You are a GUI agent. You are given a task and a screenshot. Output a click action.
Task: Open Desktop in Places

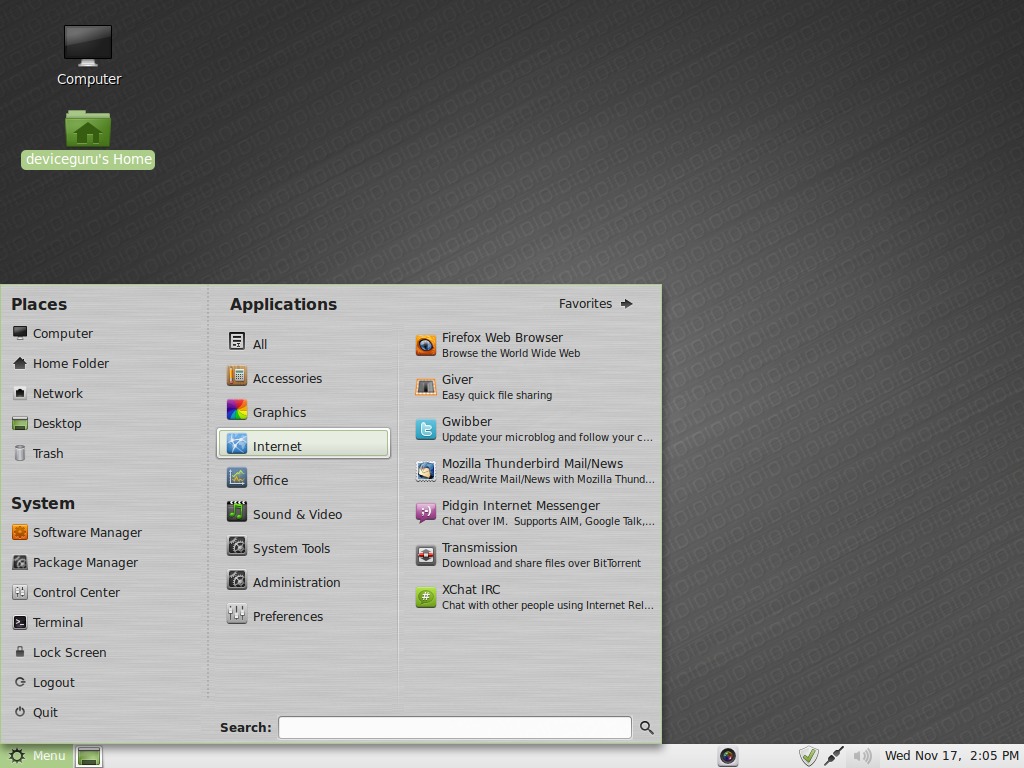[47, 423]
